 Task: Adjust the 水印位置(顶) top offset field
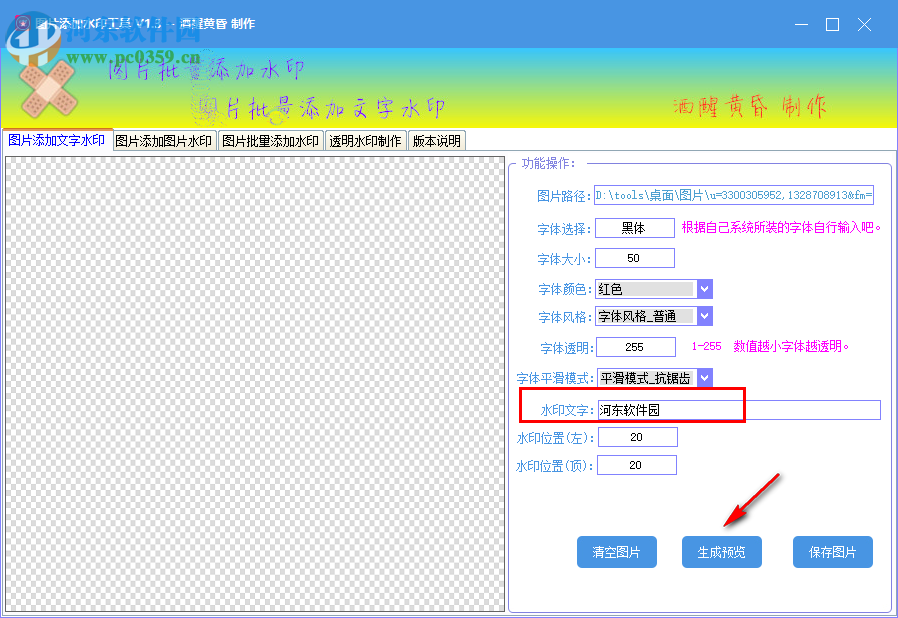click(x=637, y=464)
